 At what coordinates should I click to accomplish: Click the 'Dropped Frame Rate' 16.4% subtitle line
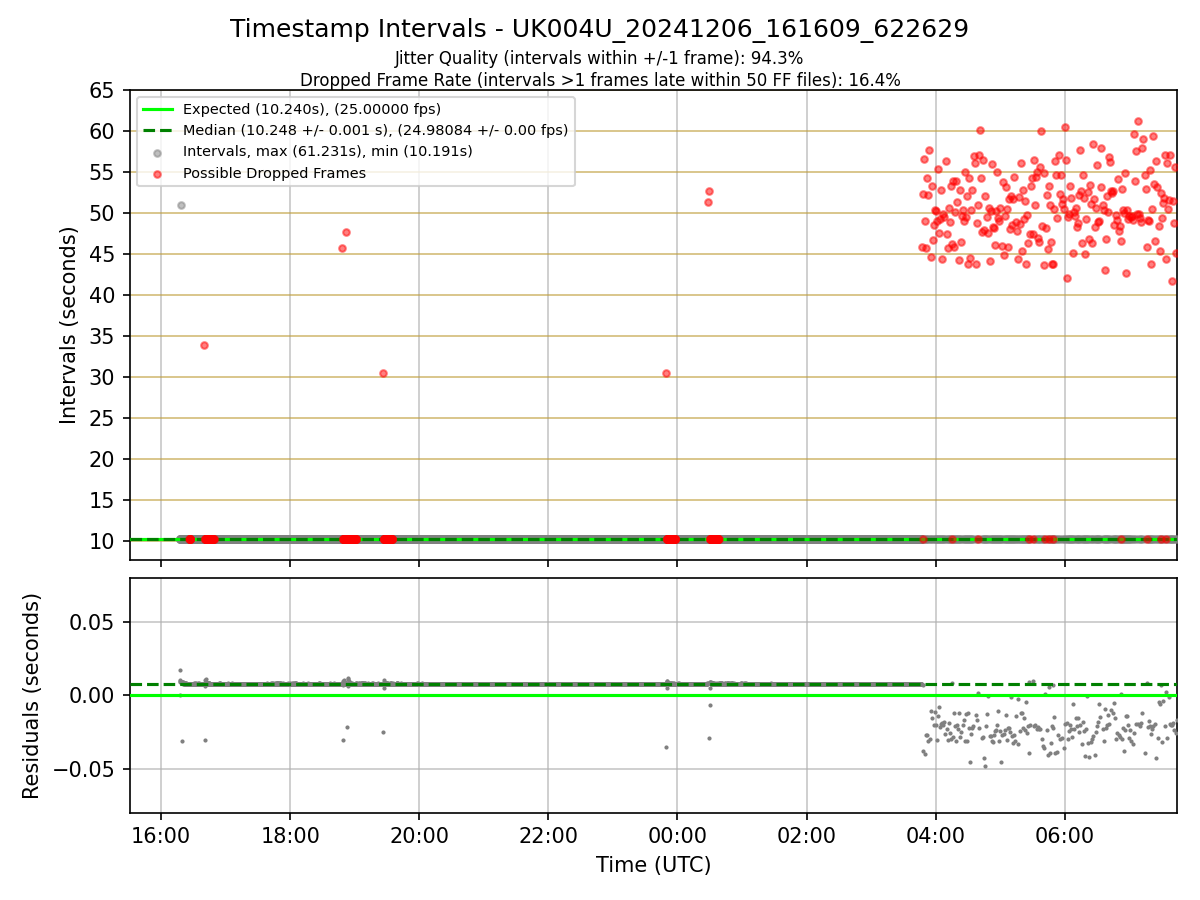tap(600, 80)
